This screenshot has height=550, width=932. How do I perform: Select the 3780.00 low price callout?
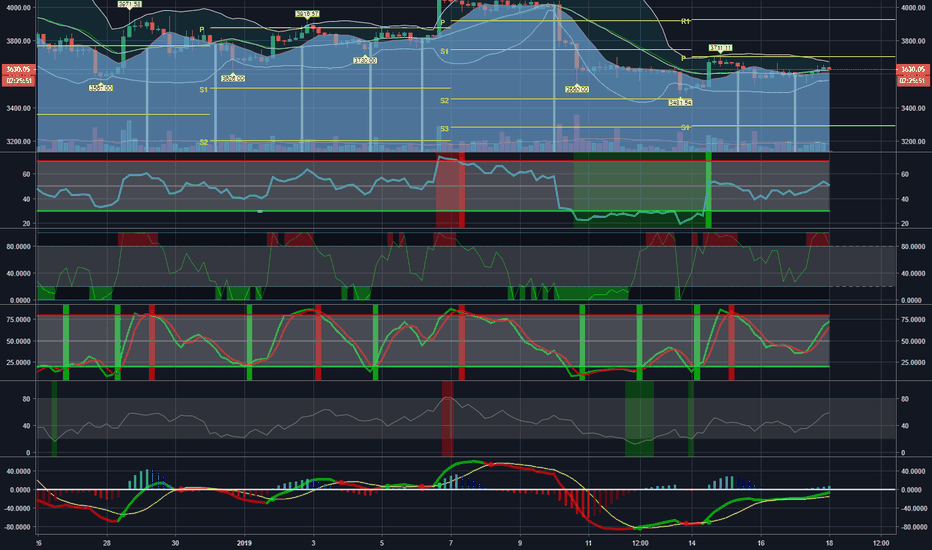coord(365,61)
